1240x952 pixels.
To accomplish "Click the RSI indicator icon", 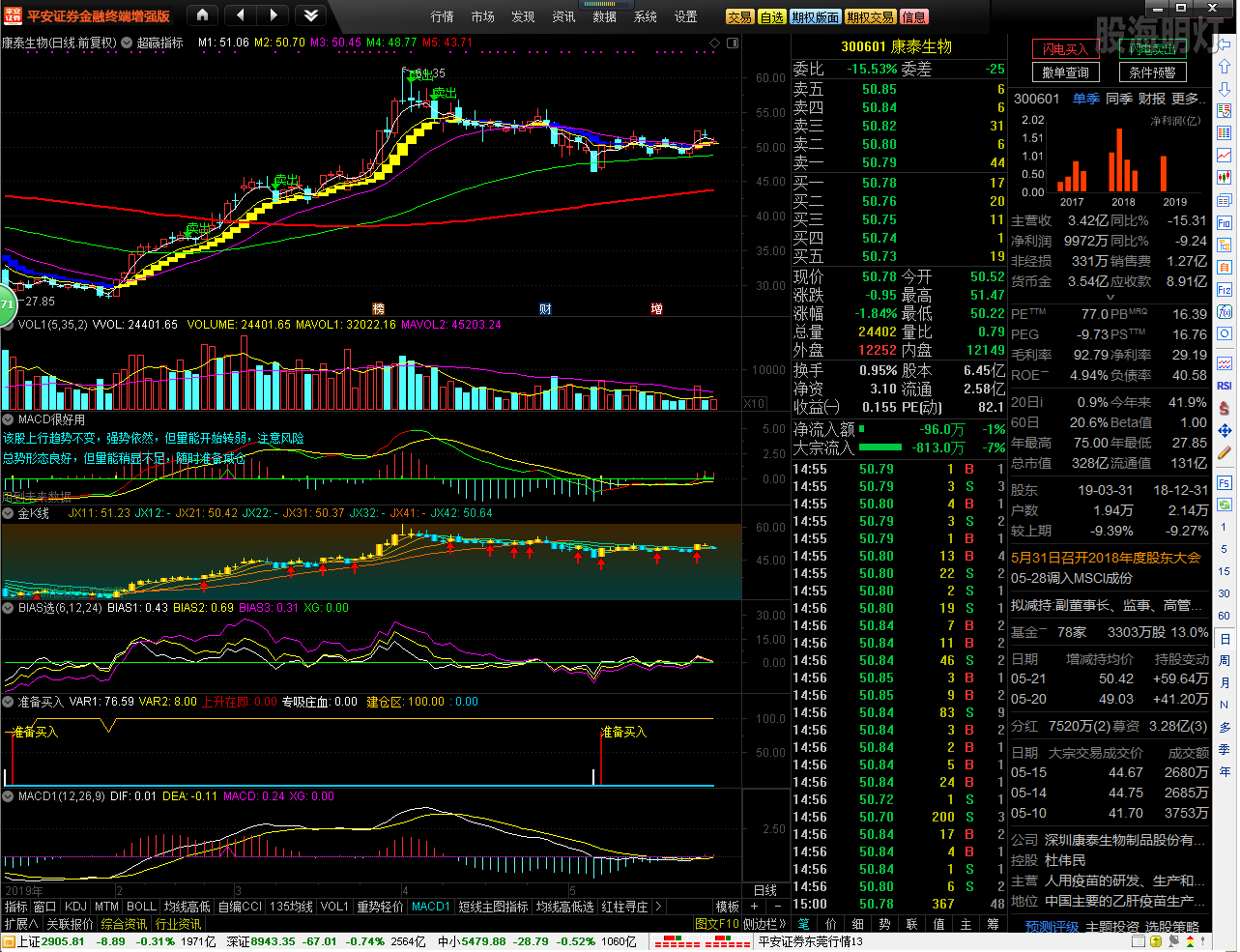I will click(1225, 386).
